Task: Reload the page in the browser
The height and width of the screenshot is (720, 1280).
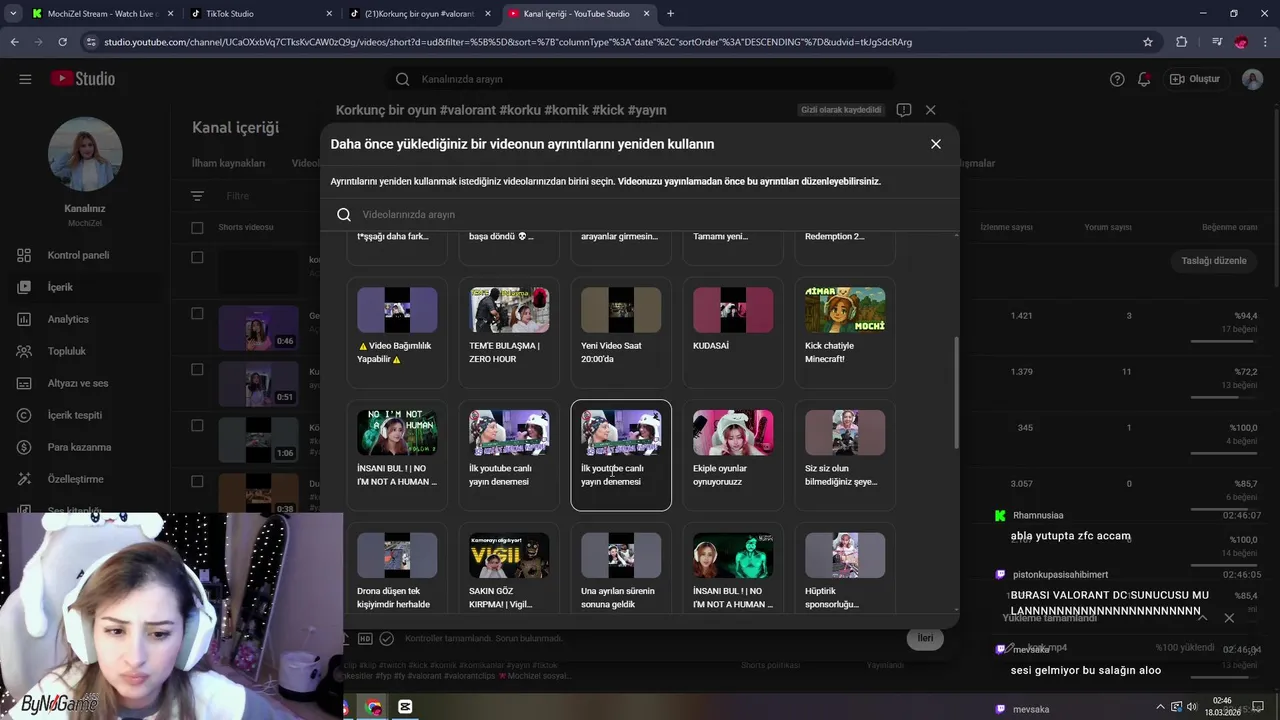Action: [62, 42]
